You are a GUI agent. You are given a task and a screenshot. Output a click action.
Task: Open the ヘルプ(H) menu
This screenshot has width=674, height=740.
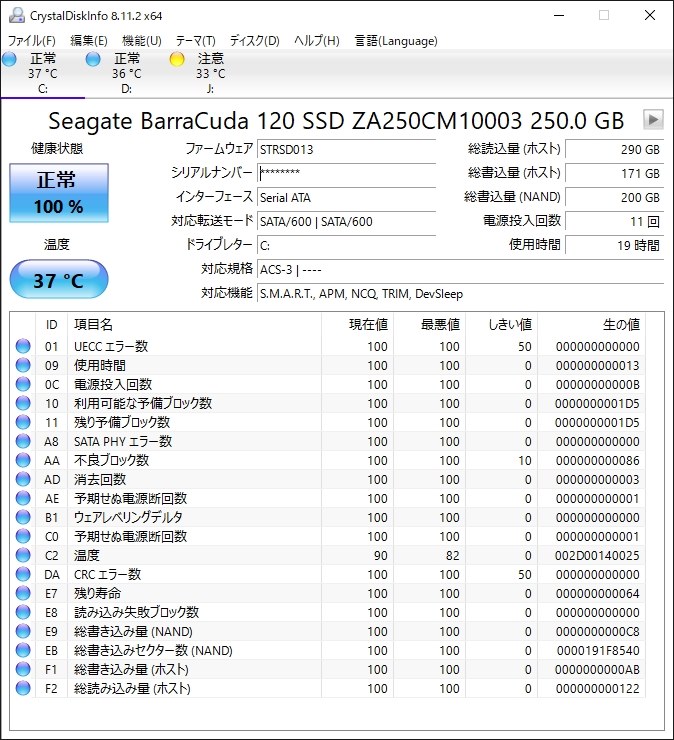pos(317,41)
